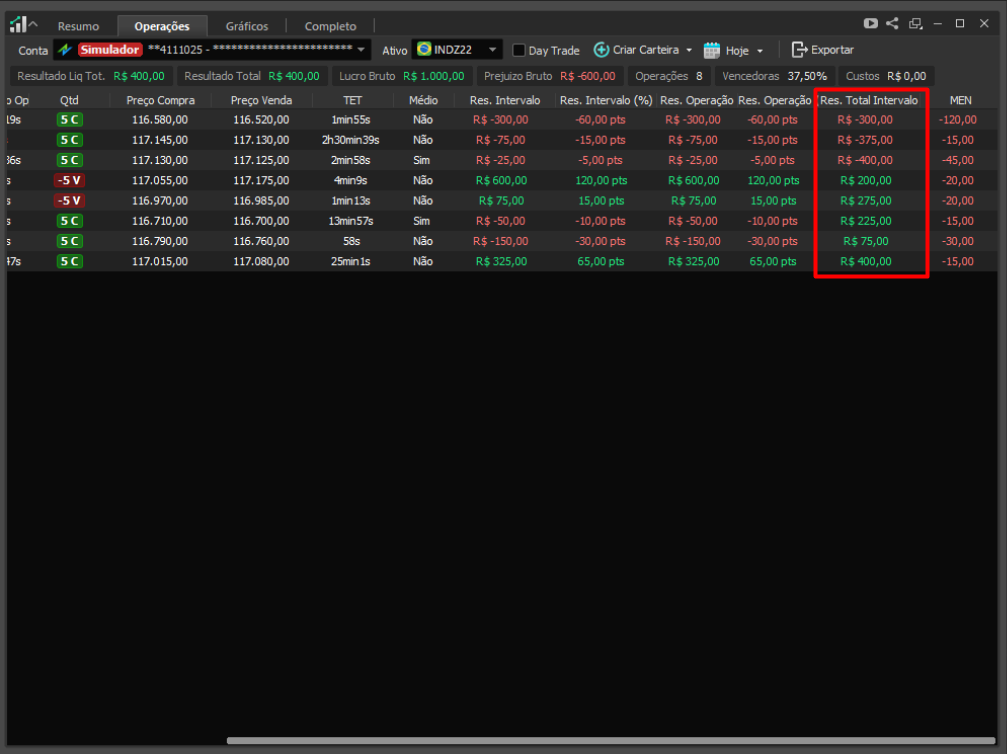Switch to the Resumo tab

pos(78,27)
